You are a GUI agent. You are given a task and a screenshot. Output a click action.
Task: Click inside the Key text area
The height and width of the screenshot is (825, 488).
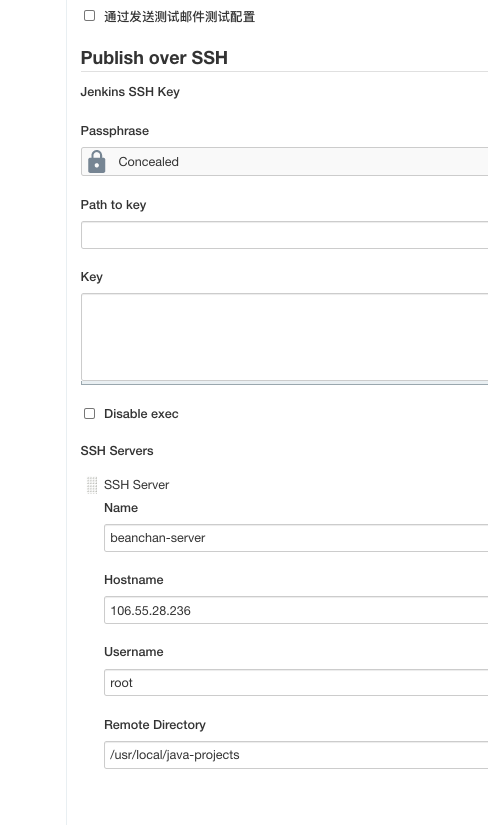click(284, 337)
